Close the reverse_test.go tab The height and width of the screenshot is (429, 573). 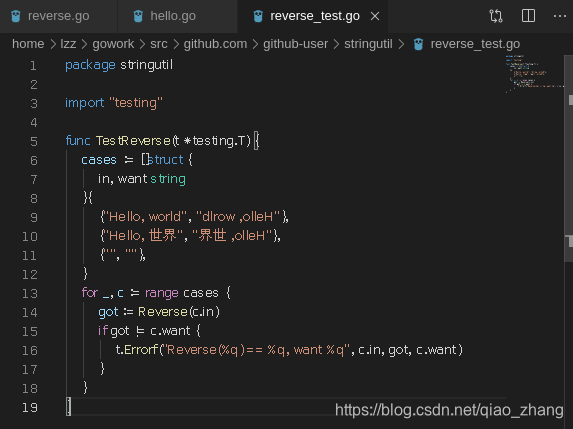pyautogui.click(x=375, y=16)
